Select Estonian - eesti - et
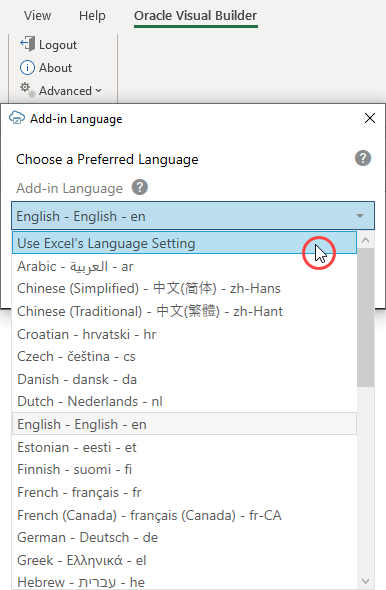The height and width of the screenshot is (590, 386). tap(184, 447)
